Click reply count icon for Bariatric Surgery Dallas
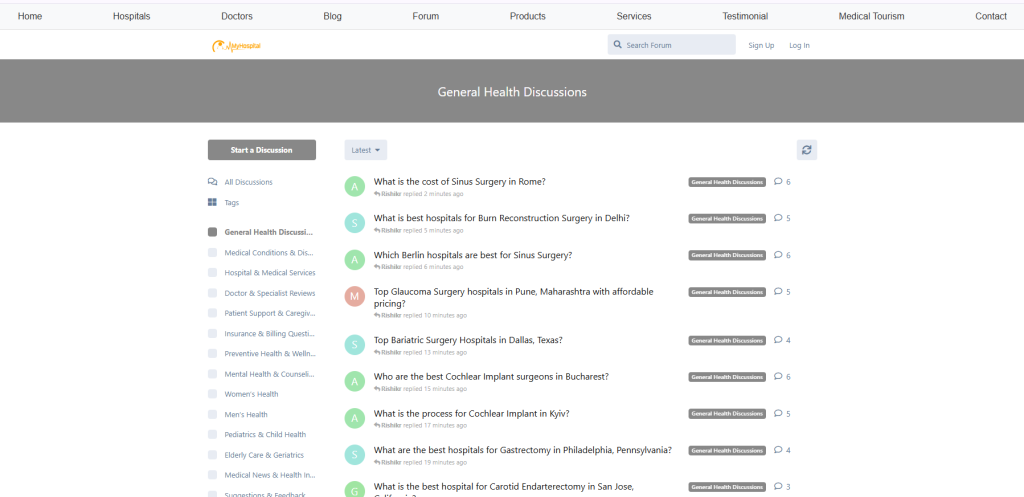The width and height of the screenshot is (1024, 497). pos(778,340)
